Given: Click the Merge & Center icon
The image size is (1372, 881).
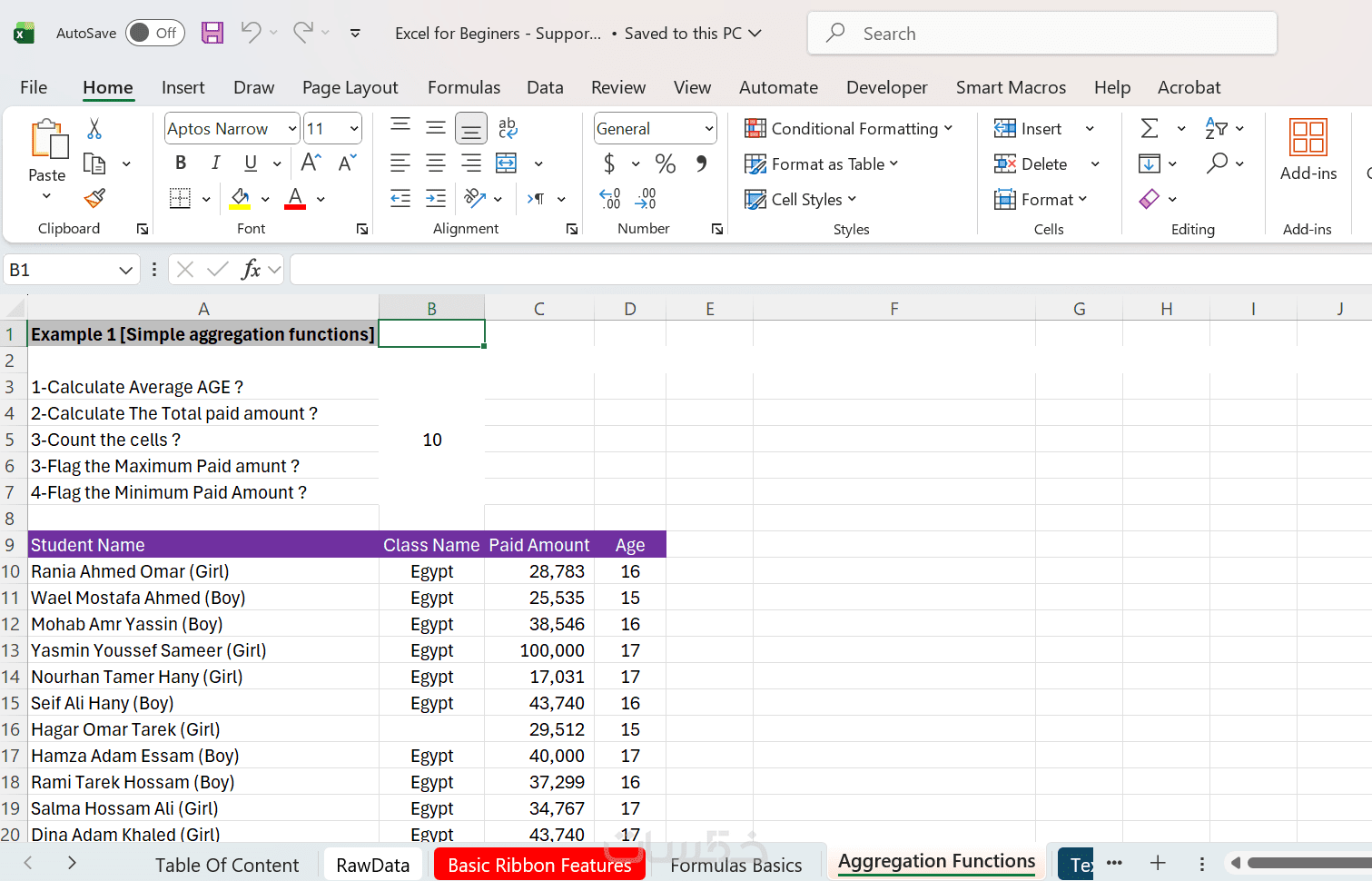Looking at the screenshot, I should point(507,163).
